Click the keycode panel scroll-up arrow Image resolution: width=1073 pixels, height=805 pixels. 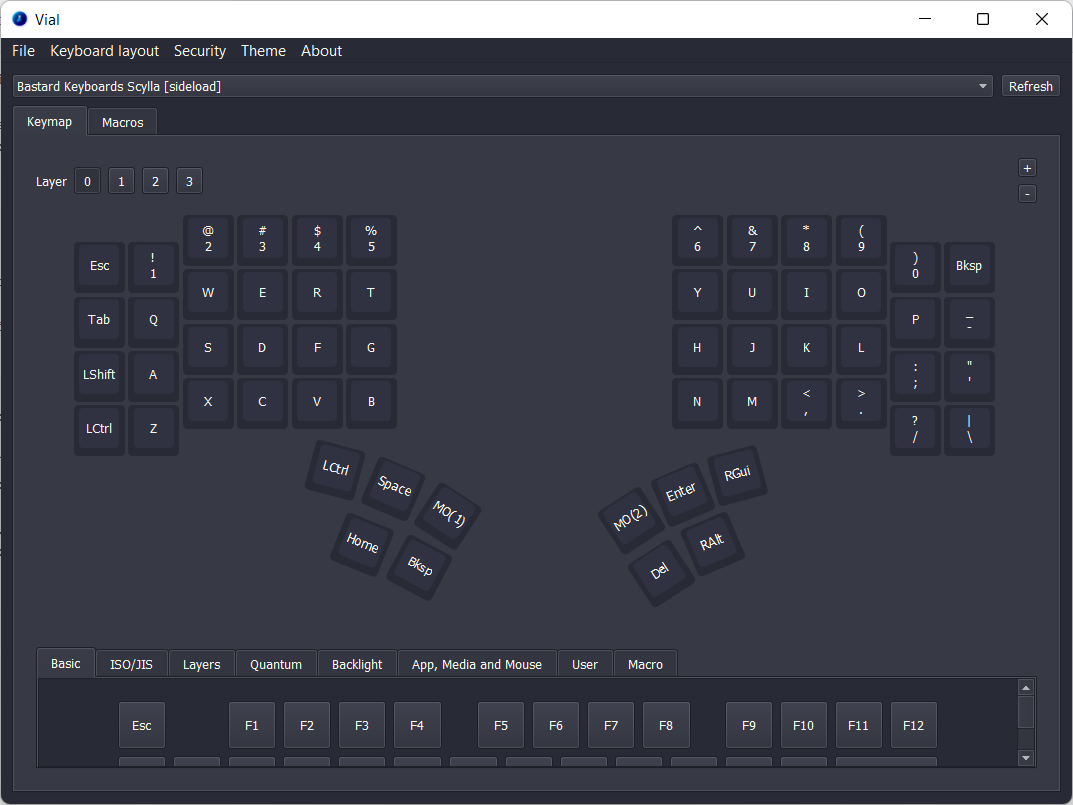1025,687
